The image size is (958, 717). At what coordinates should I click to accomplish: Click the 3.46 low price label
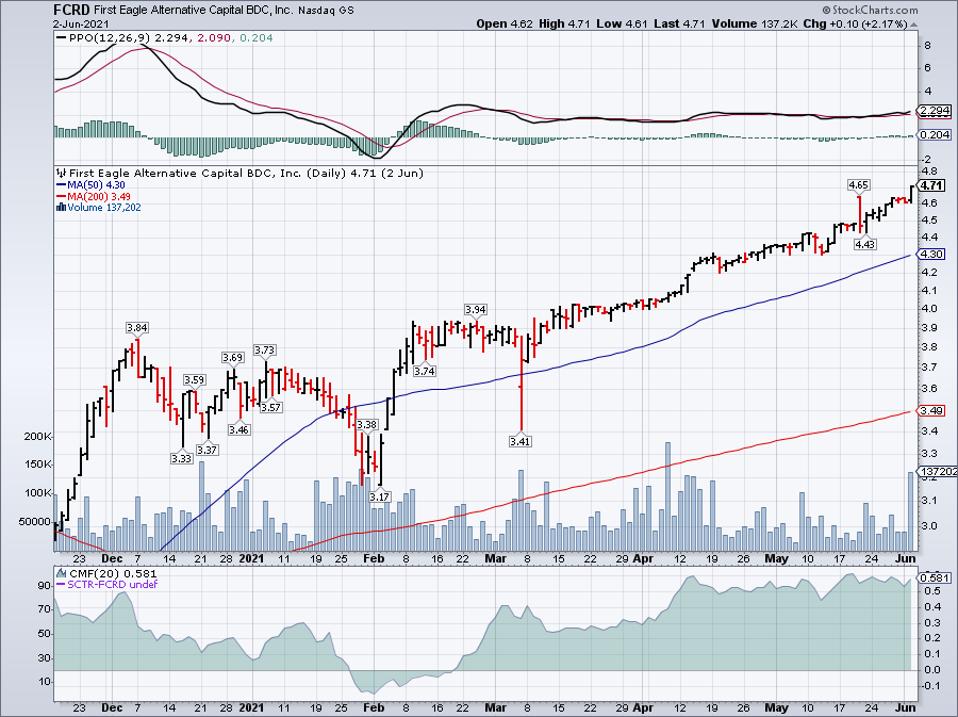click(x=239, y=430)
